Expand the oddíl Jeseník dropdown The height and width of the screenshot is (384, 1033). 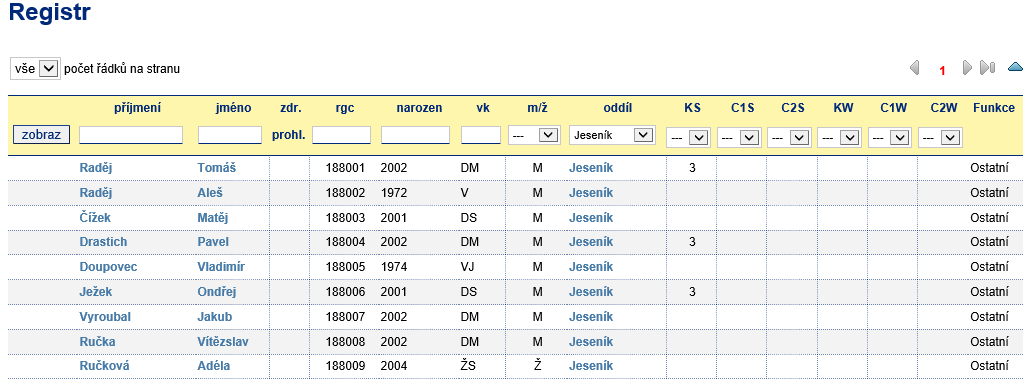click(x=611, y=135)
